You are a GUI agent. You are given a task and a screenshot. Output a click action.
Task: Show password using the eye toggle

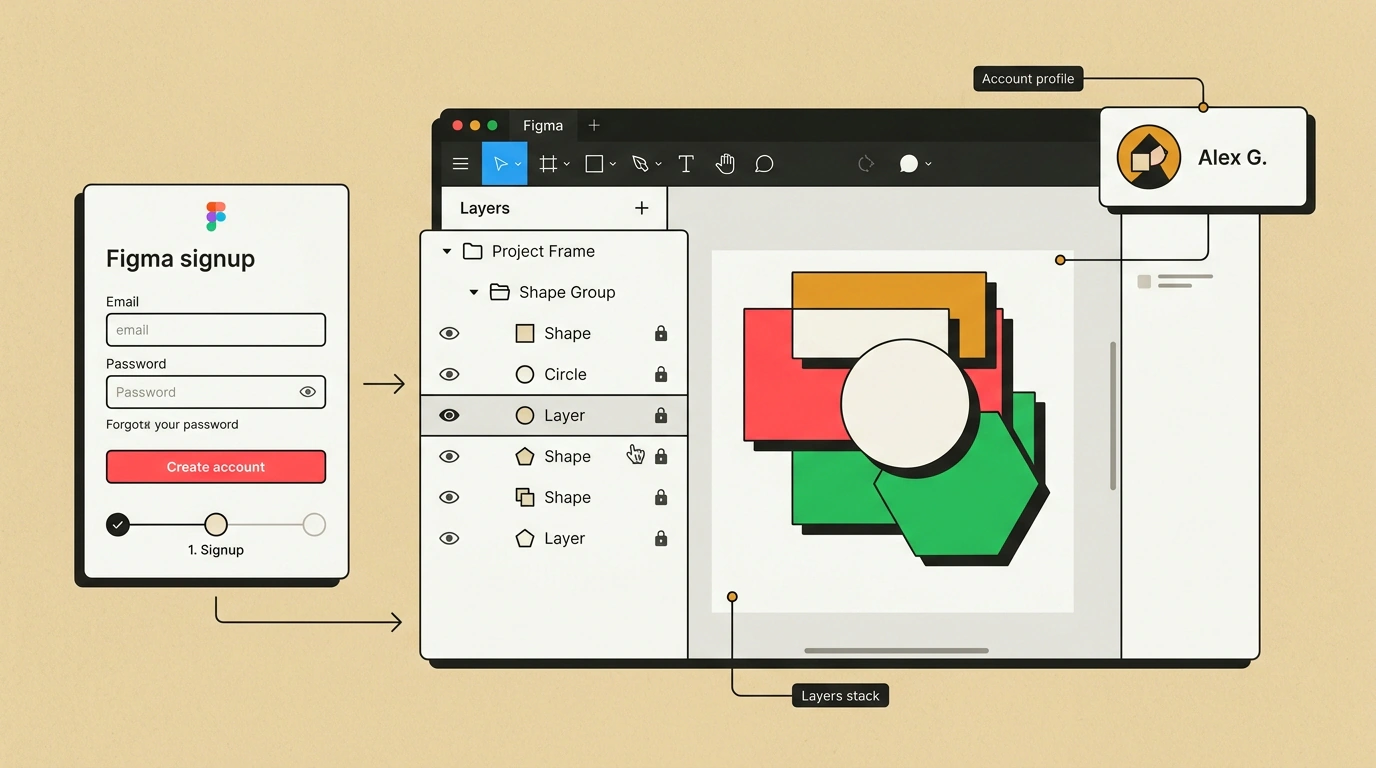[x=308, y=392]
